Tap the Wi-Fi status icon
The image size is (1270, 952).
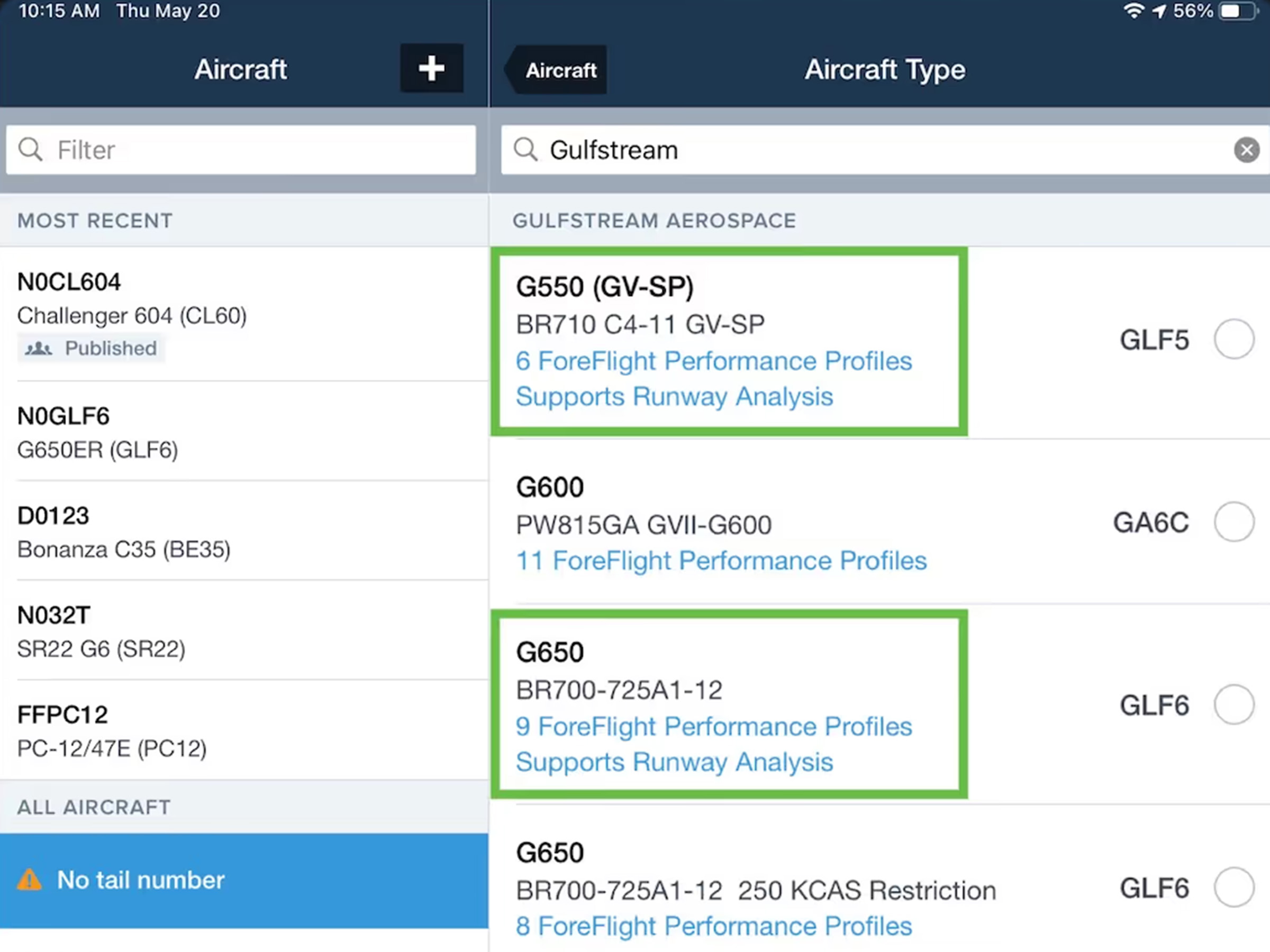tap(1134, 11)
